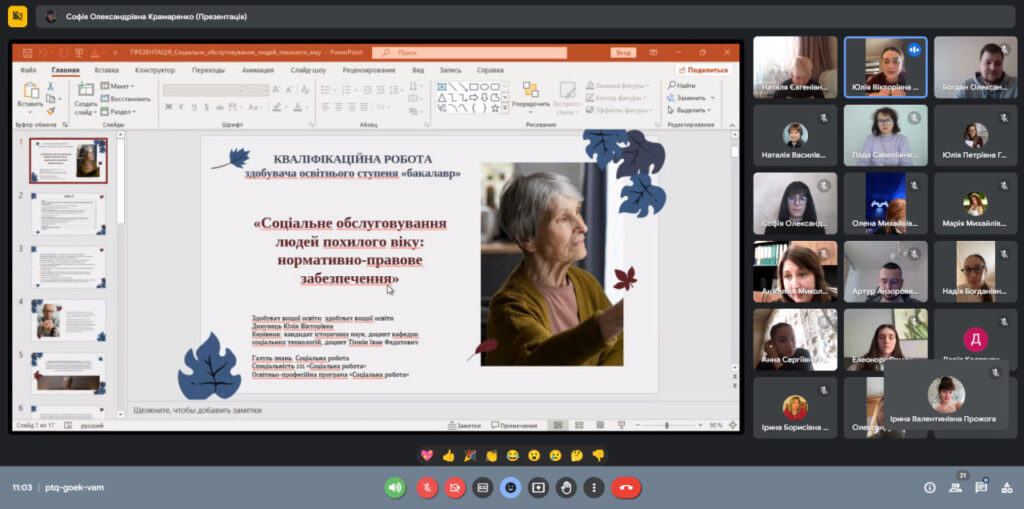The width and height of the screenshot is (1024, 509).
Task: Open meeting details info icon
Action: point(929,487)
